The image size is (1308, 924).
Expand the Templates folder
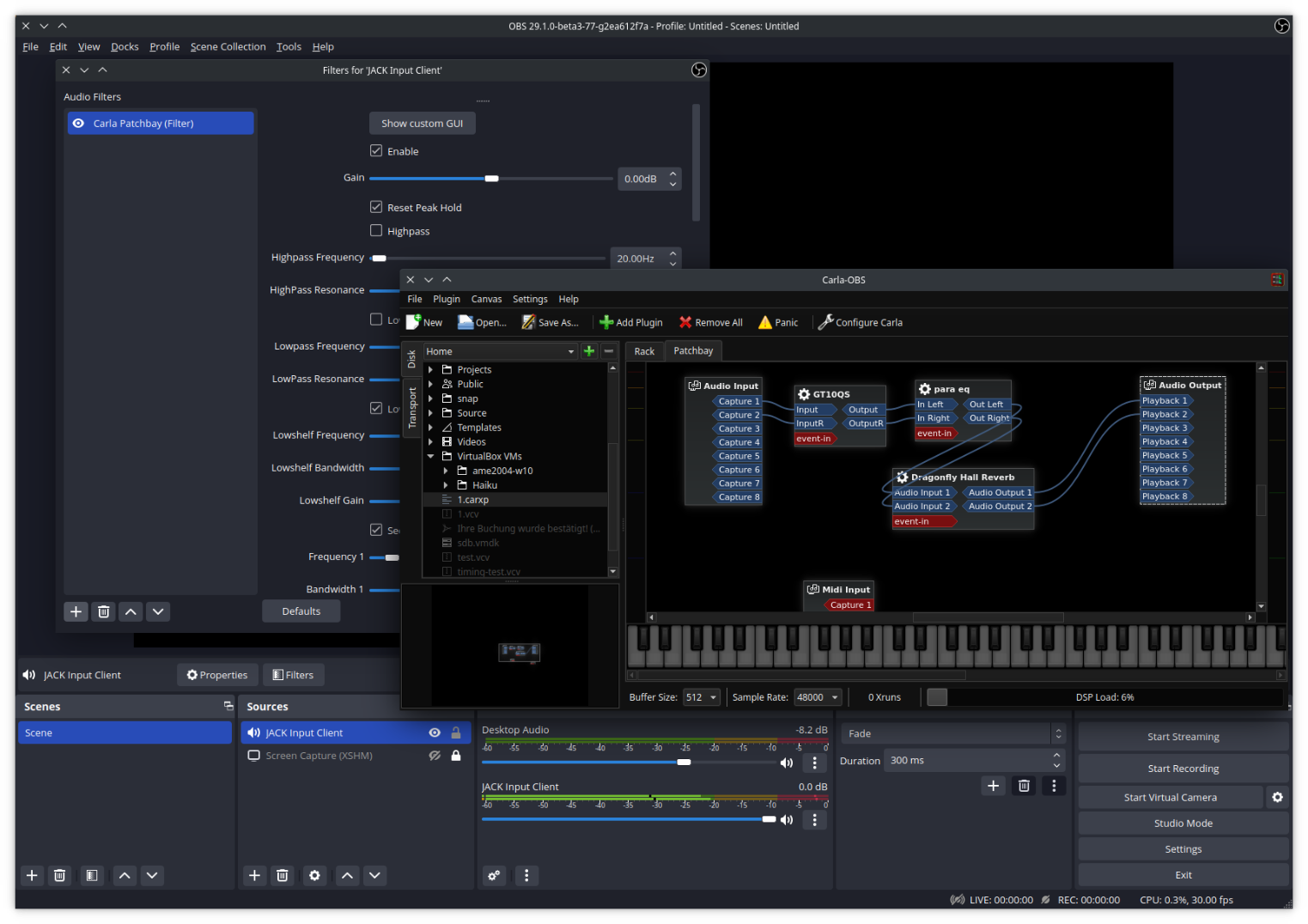point(431,427)
